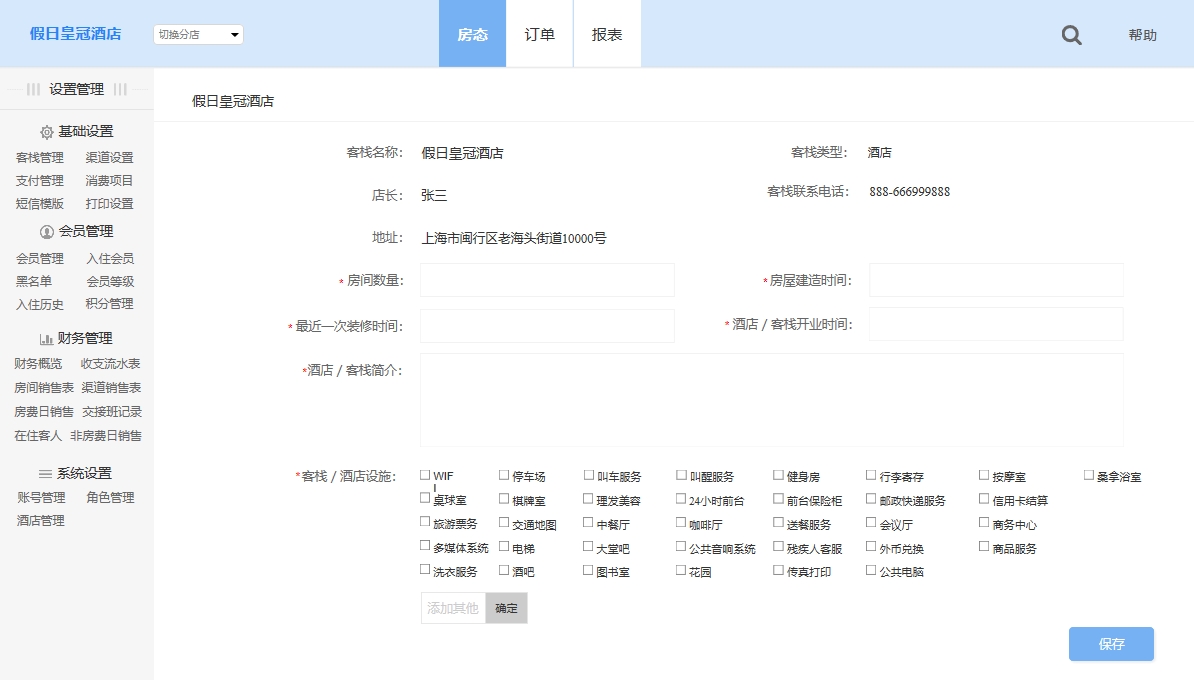The height and width of the screenshot is (680, 1194).
Task: Open 渠道设置 in the sidebar
Action: tap(109, 158)
